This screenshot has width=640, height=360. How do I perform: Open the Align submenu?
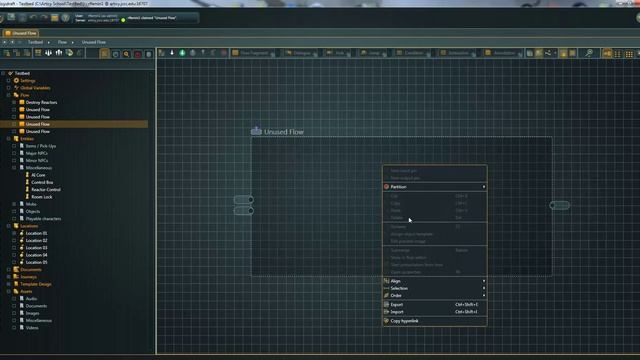(435, 281)
